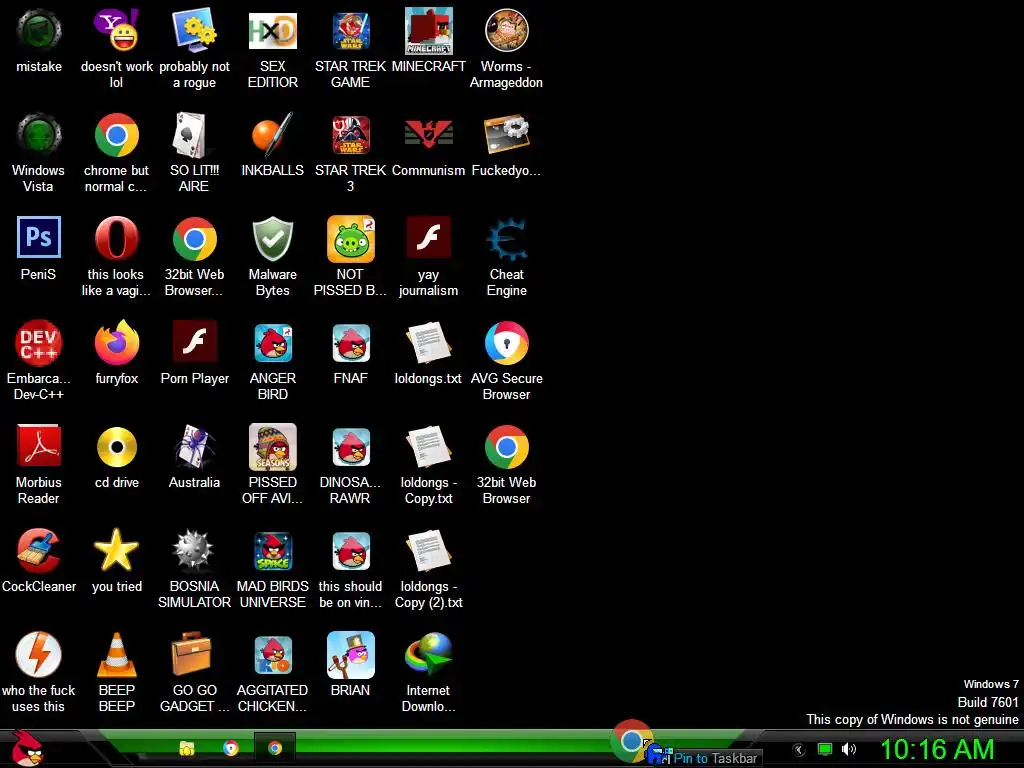The image size is (1024, 768).
Task: Click the 'DINOSA... RAWR' icon
Action: coord(351,447)
